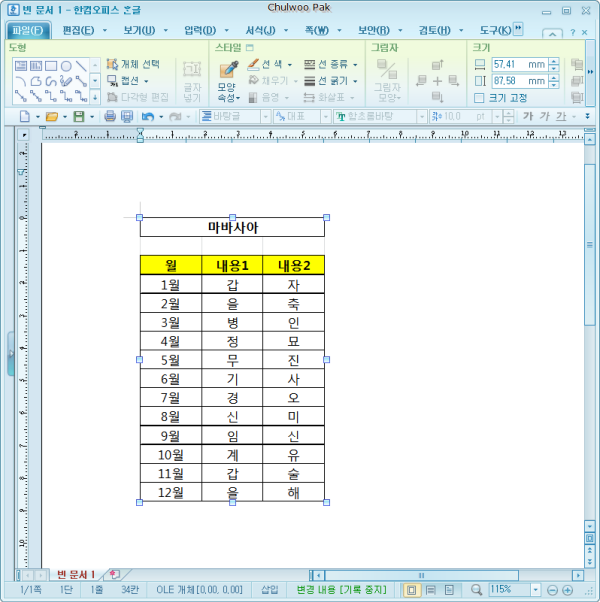This screenshot has width=600, height=602.
Task: Click the 글자 넣기 insert text button
Action: [192, 81]
